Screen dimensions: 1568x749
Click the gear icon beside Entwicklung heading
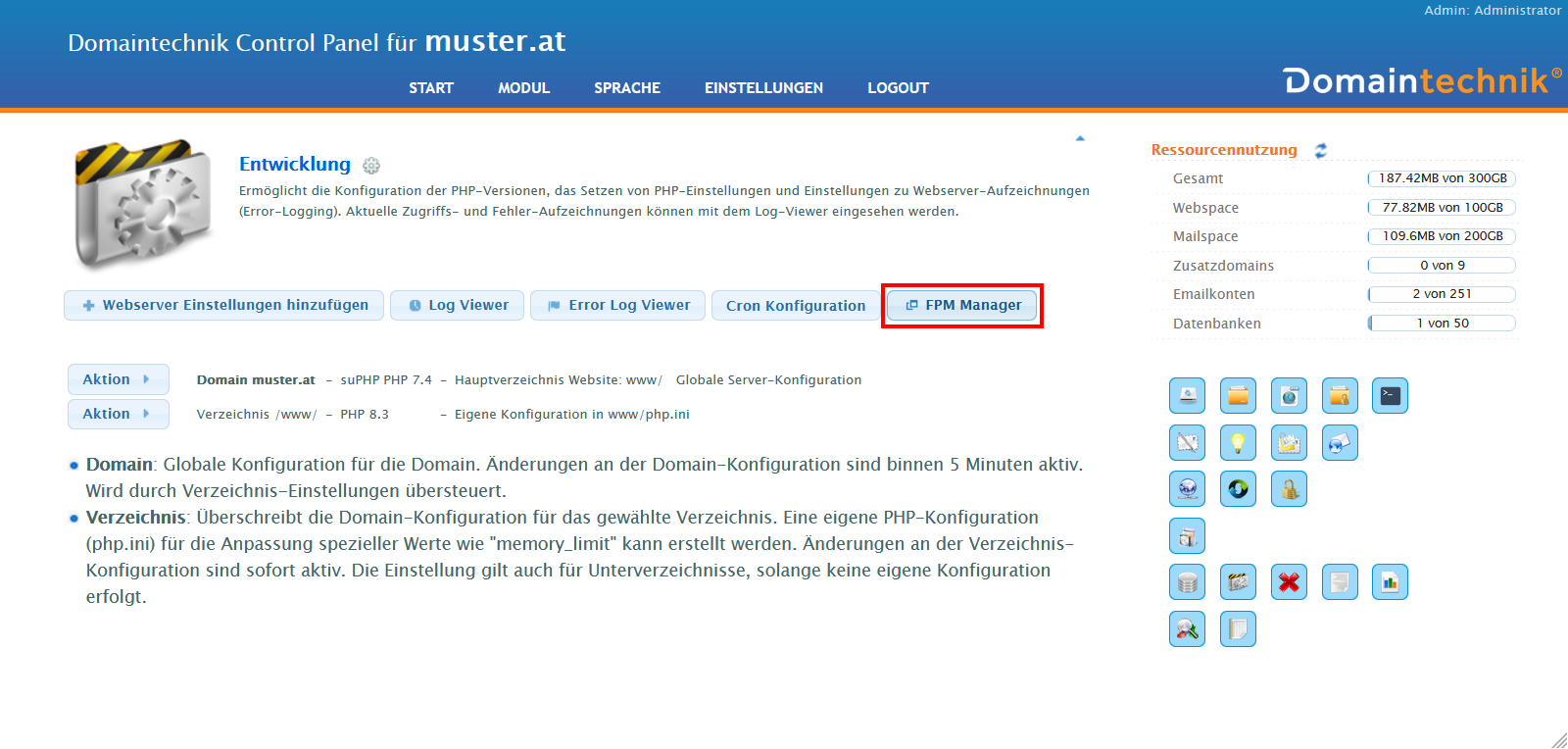tap(371, 166)
